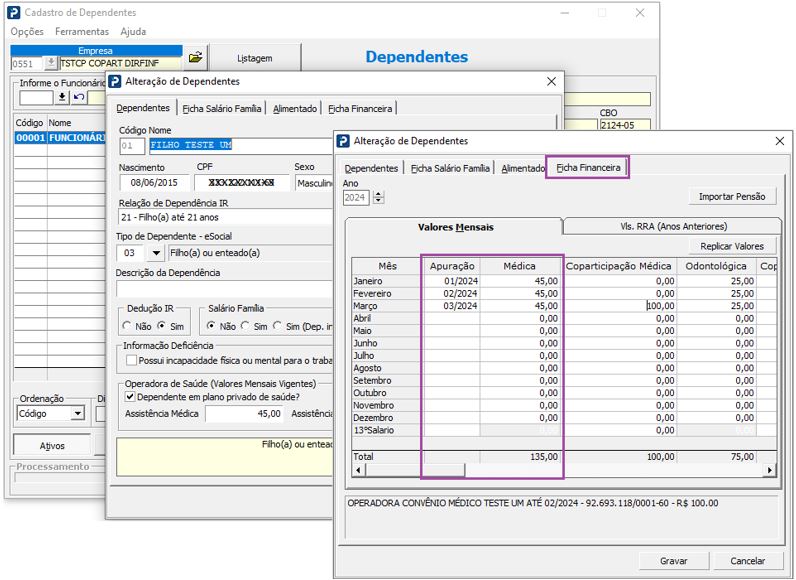Select the Dedução IR Não radio button
The height and width of the screenshot is (580, 796).
click(x=127, y=326)
